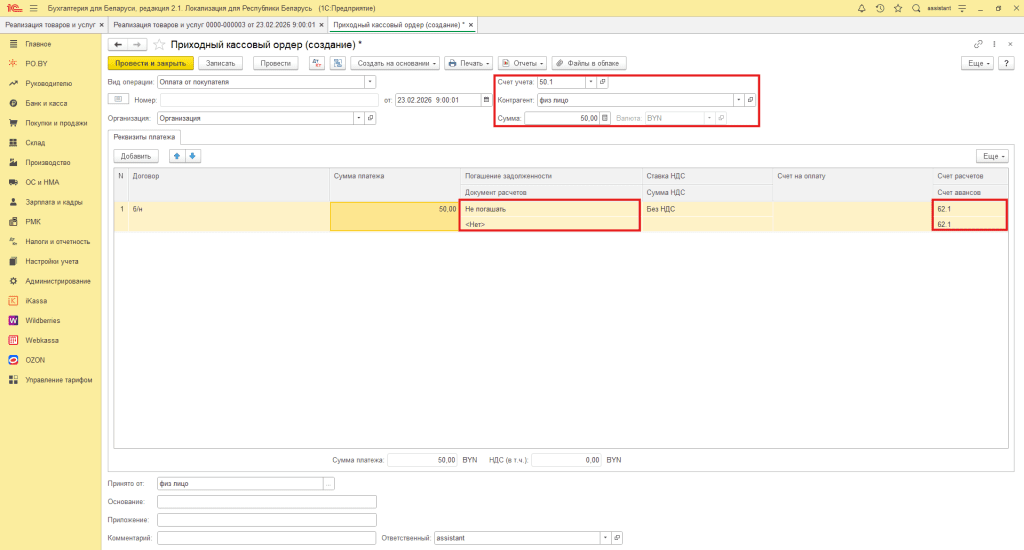Image resolution: width=1024 pixels, height=550 pixels.
Task: Open the Контрагент dropdown list
Action: pos(738,100)
